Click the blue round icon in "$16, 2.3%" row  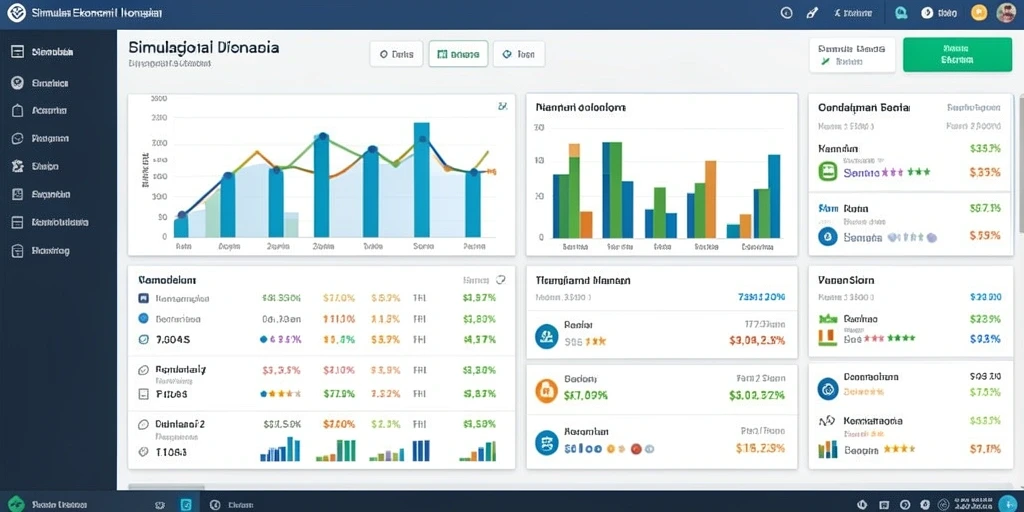tap(547, 442)
